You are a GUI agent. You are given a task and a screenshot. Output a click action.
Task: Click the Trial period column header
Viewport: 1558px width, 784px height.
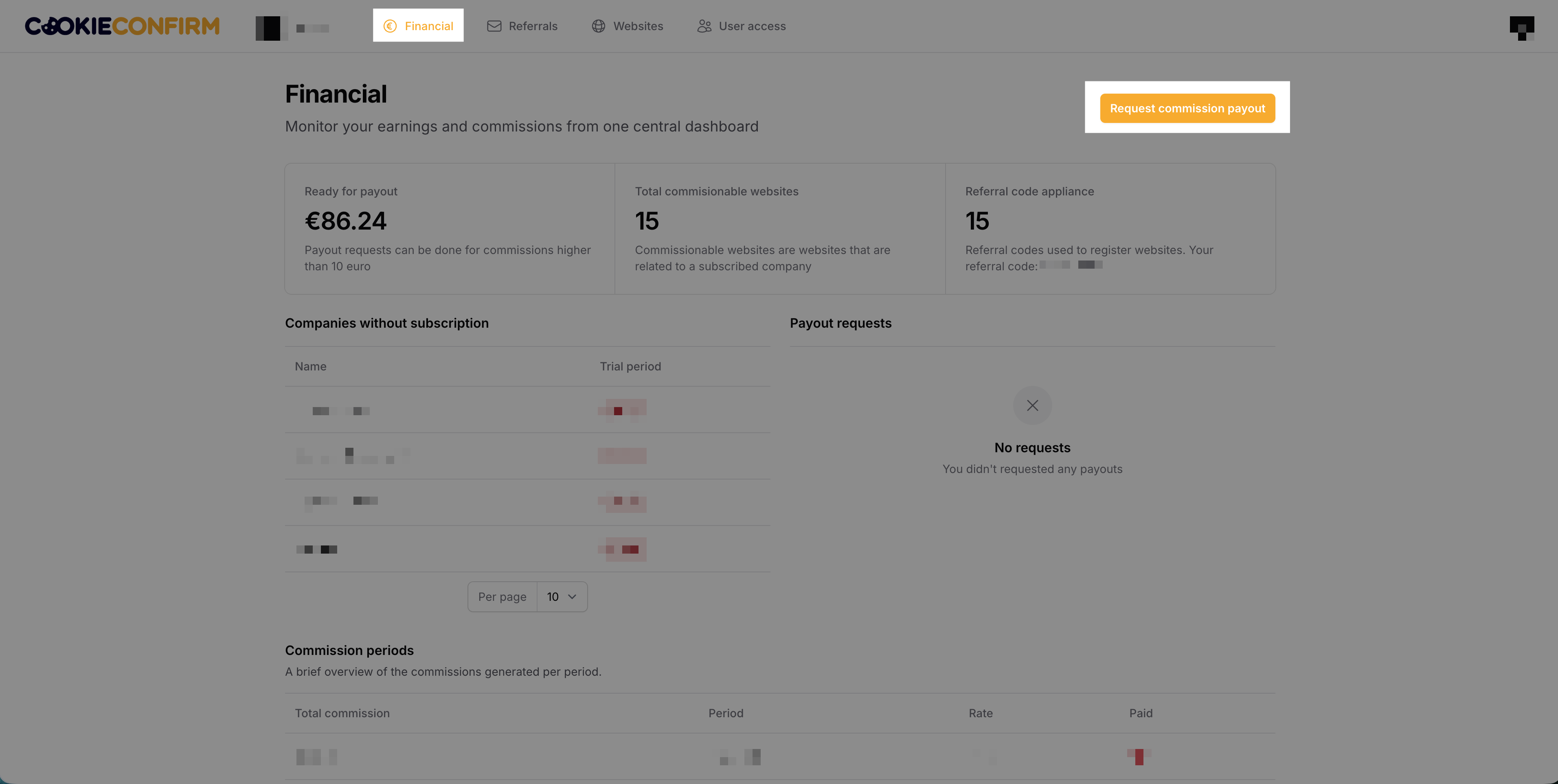coord(630,366)
